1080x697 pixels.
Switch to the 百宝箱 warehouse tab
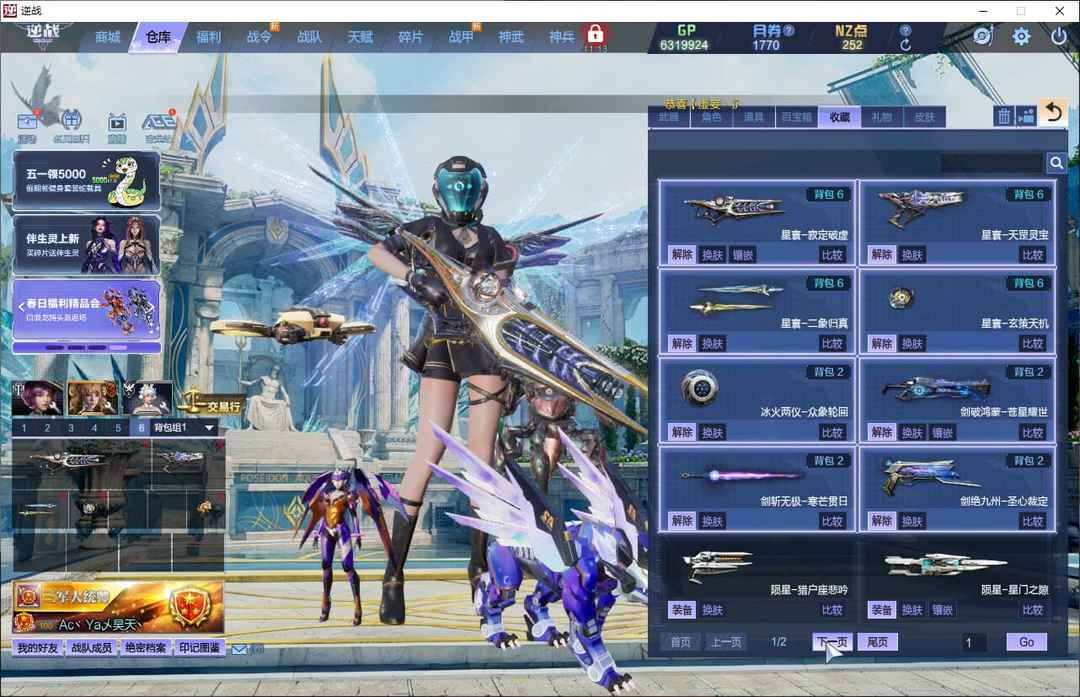click(x=796, y=117)
